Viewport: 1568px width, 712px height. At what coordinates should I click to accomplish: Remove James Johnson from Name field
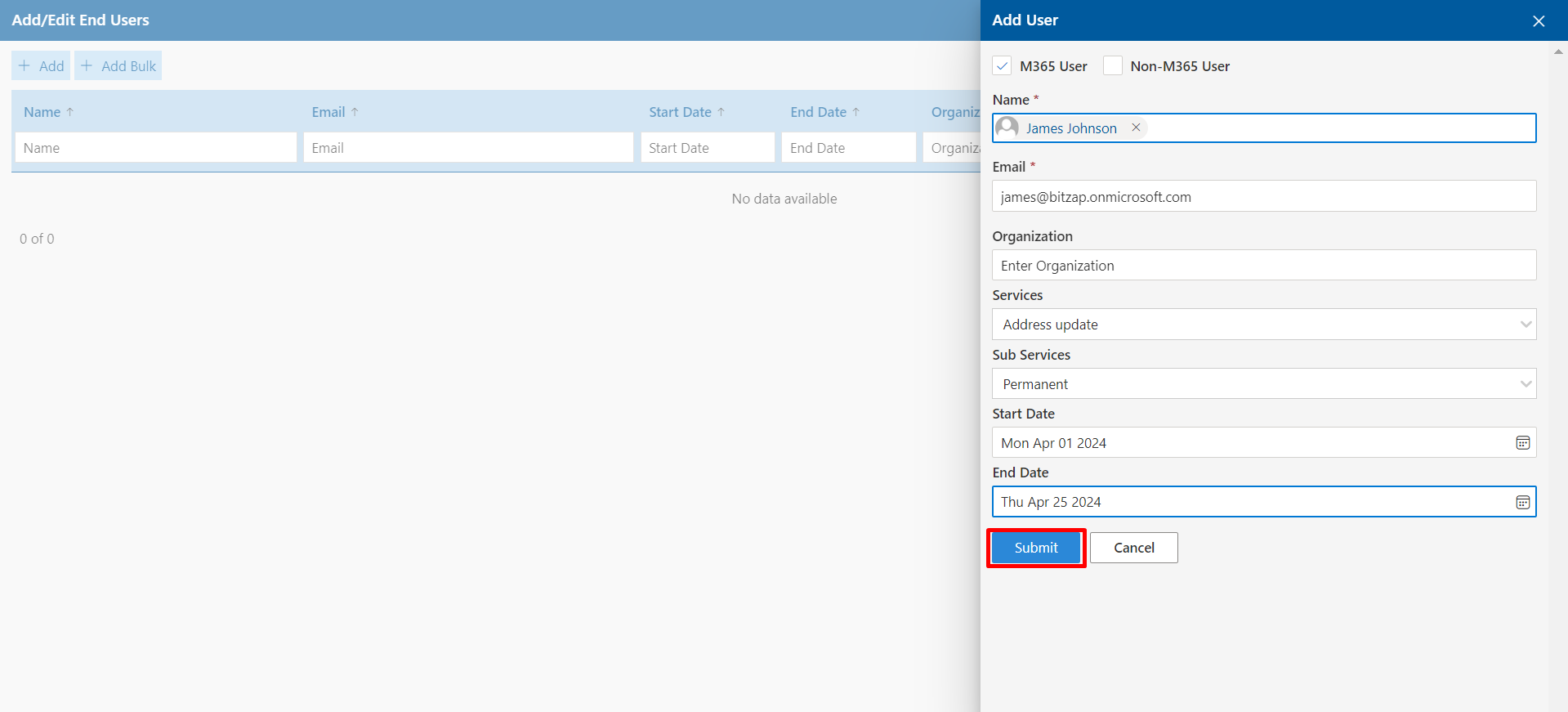pyautogui.click(x=1136, y=128)
